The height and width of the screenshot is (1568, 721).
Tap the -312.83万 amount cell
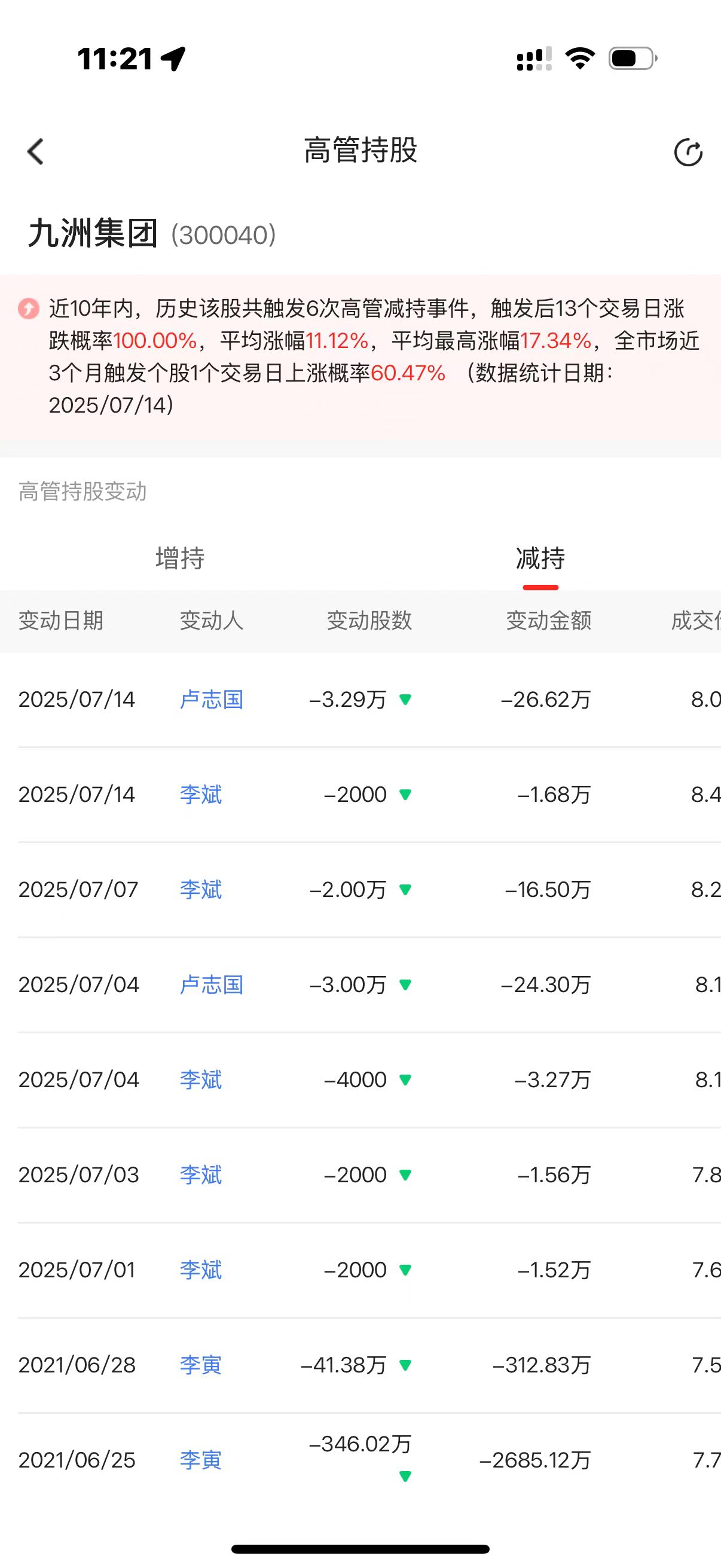coord(542,1365)
